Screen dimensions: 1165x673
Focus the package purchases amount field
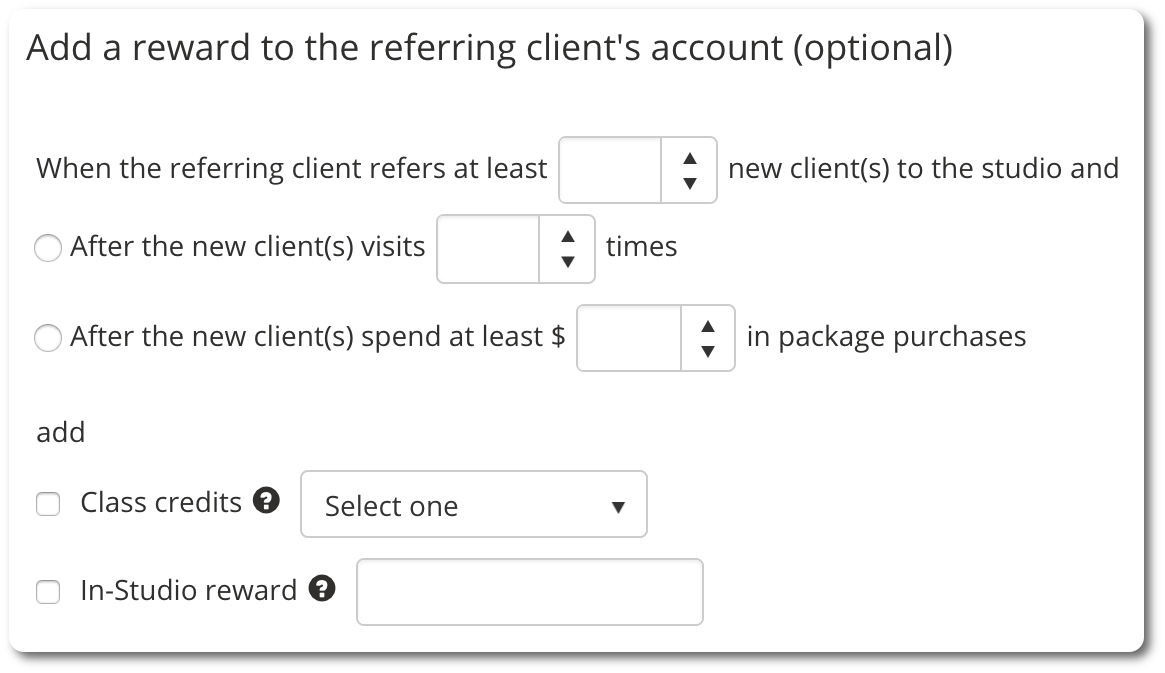point(629,338)
